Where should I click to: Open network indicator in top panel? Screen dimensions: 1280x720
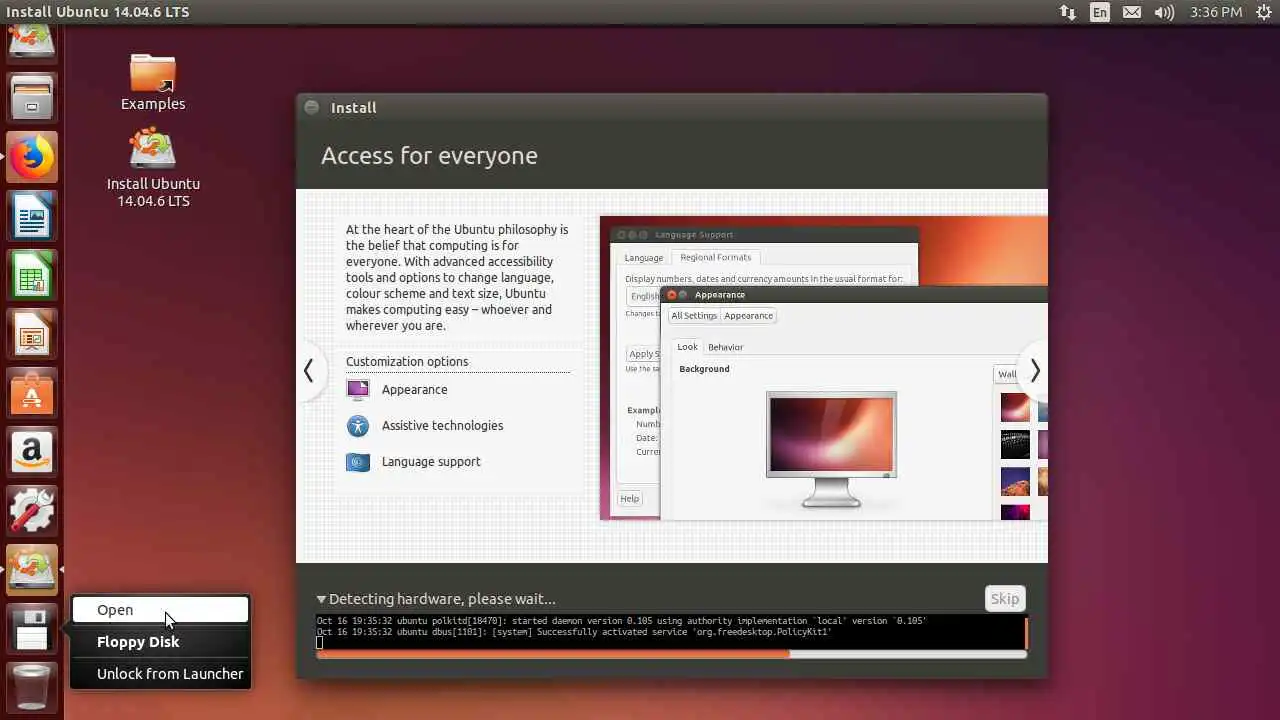pos(1068,12)
